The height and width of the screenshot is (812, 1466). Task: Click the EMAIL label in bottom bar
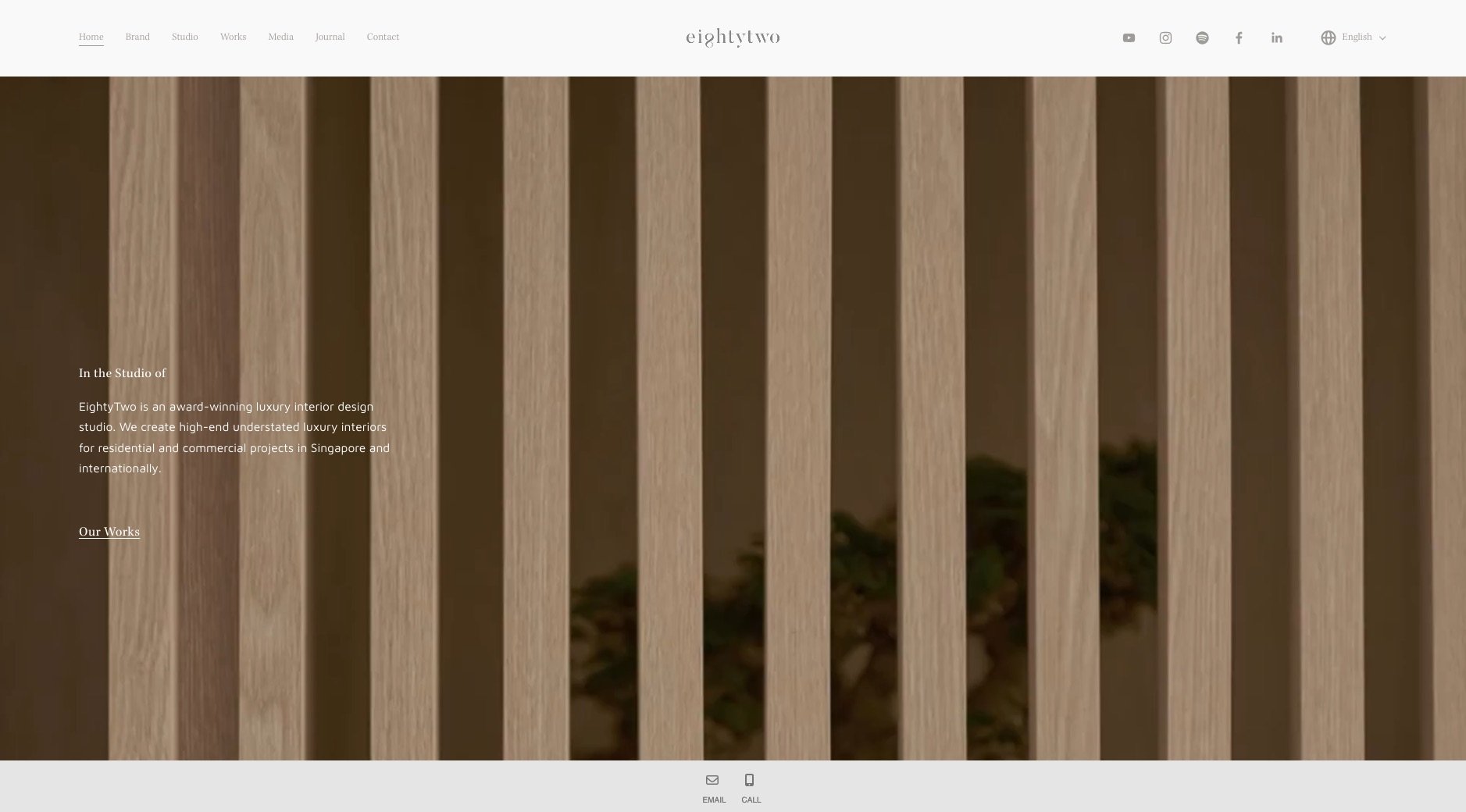coord(714,800)
